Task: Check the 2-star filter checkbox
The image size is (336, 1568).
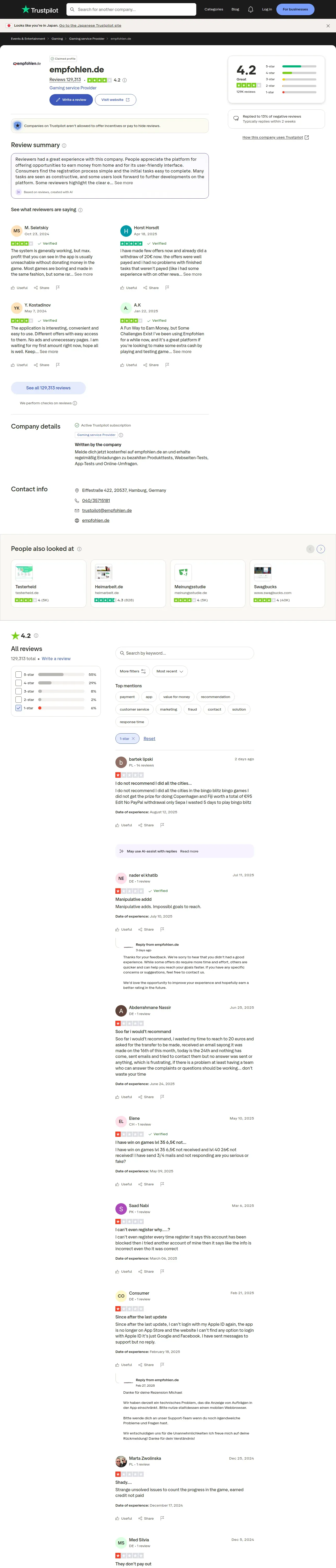Action: [x=18, y=699]
